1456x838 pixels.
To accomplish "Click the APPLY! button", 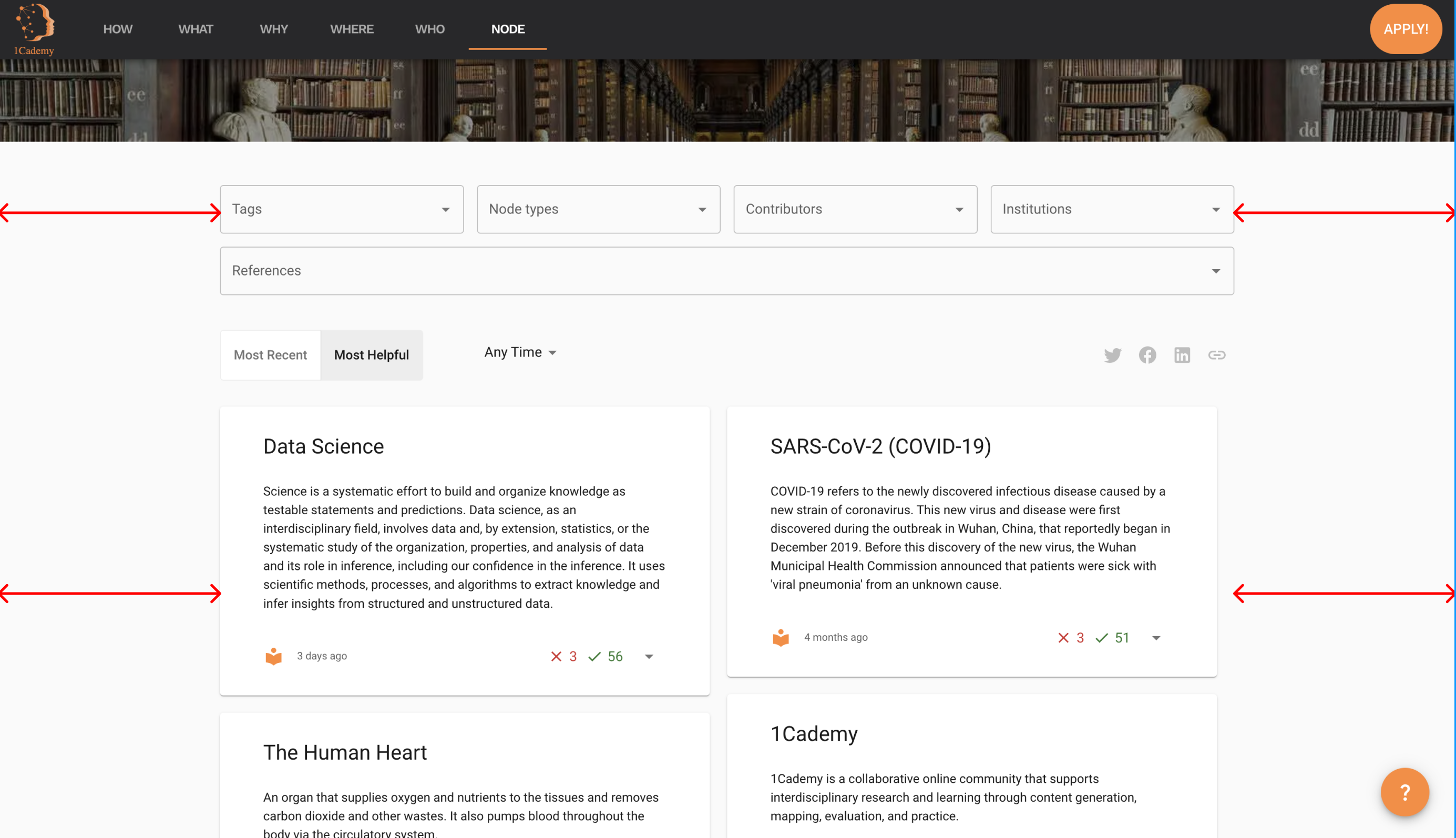I will (x=1406, y=29).
